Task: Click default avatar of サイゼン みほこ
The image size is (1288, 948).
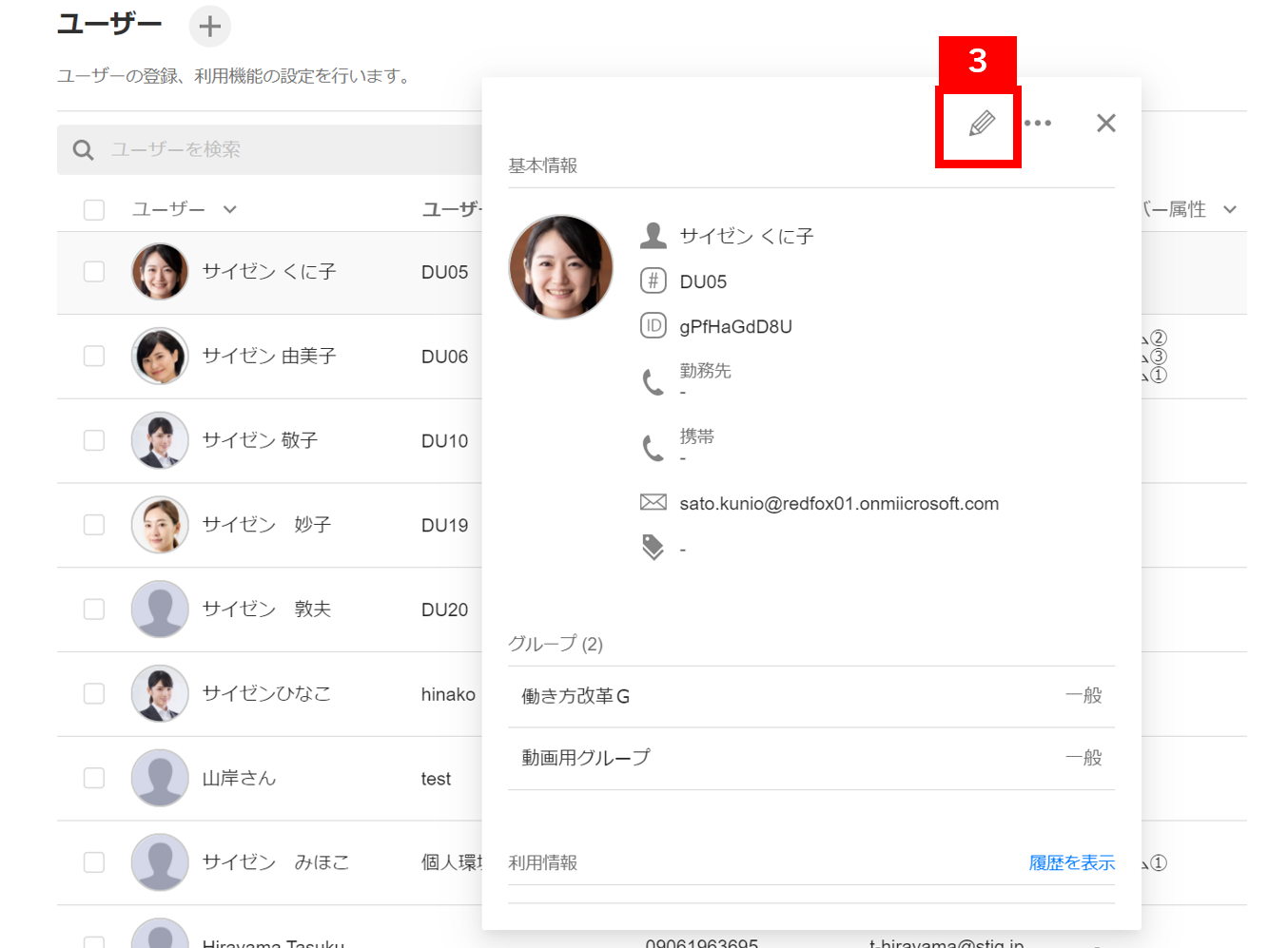Action: [x=160, y=862]
